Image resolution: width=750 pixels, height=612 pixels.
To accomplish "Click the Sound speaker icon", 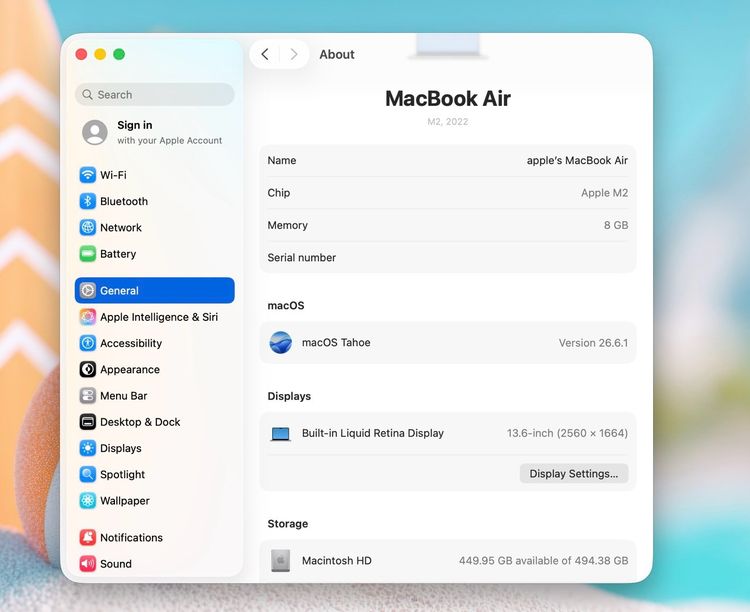I will click(88, 564).
